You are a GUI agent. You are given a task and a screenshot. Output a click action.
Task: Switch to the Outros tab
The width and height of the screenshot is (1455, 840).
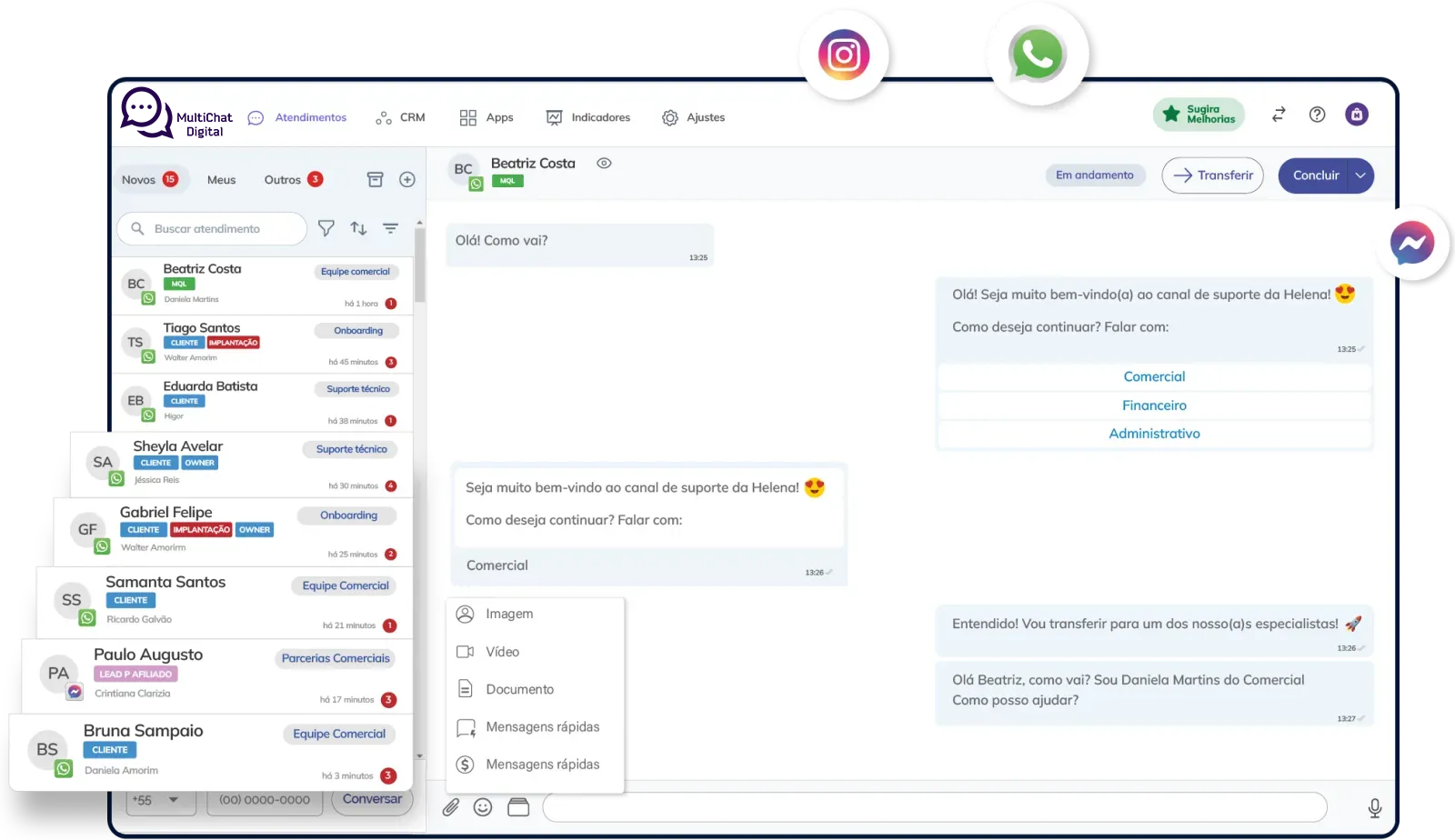point(293,180)
